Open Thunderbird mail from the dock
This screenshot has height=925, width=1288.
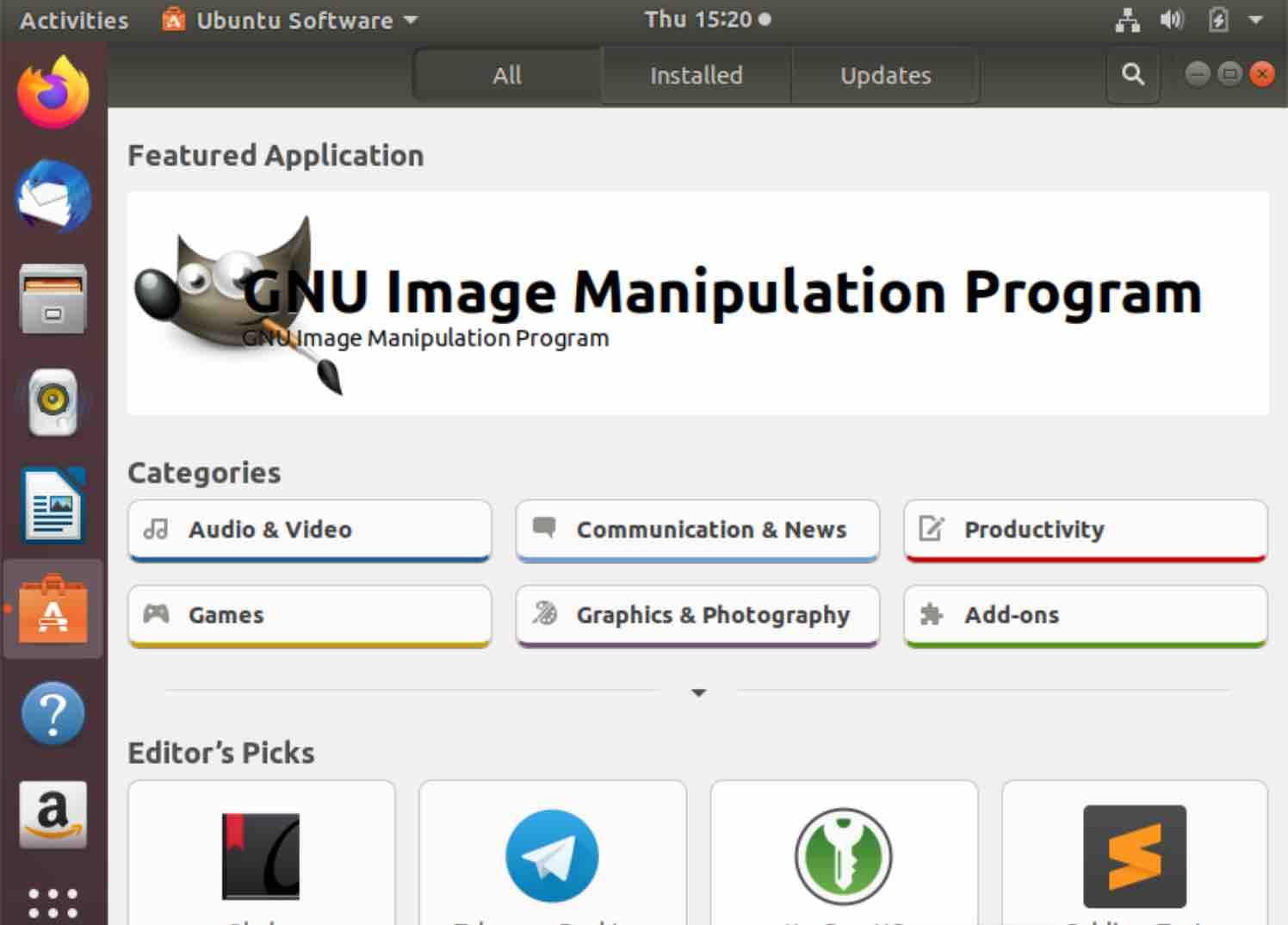pyautogui.click(x=53, y=196)
